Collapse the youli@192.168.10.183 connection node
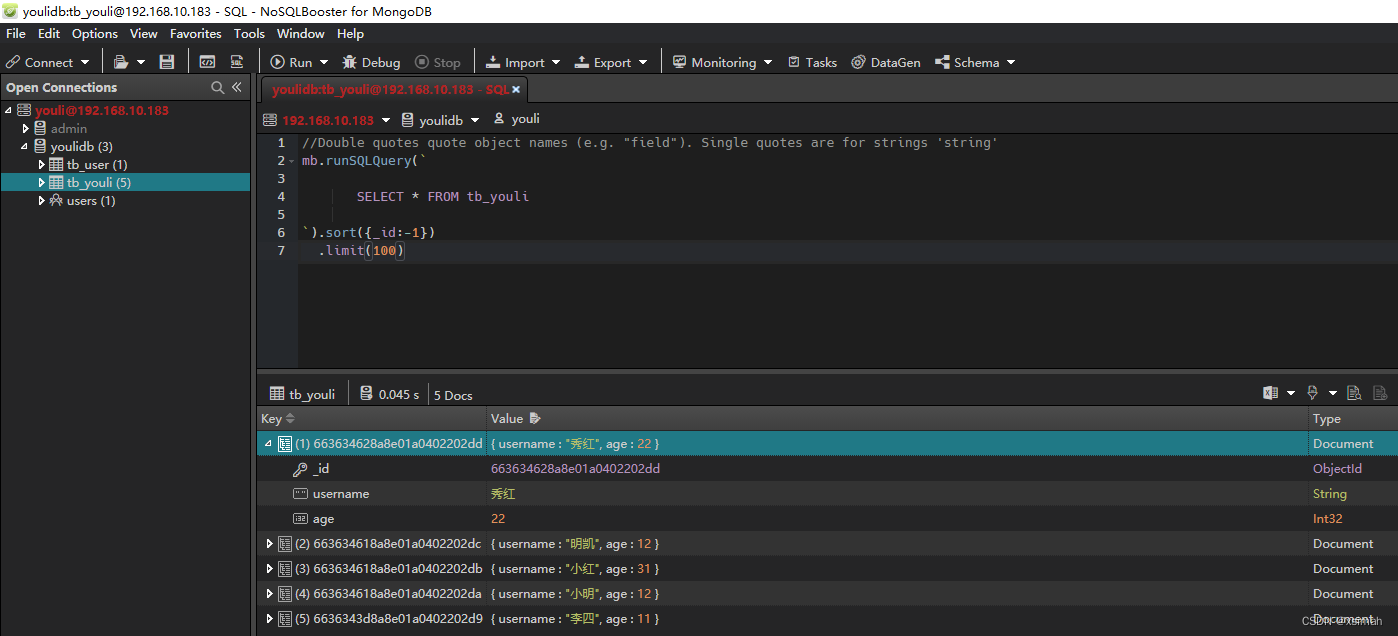1398x636 pixels. click(x=9, y=110)
